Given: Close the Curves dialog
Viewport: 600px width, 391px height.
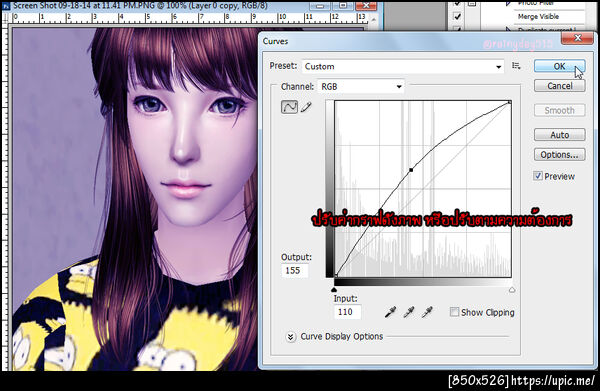Looking at the screenshot, I should coord(578,38).
